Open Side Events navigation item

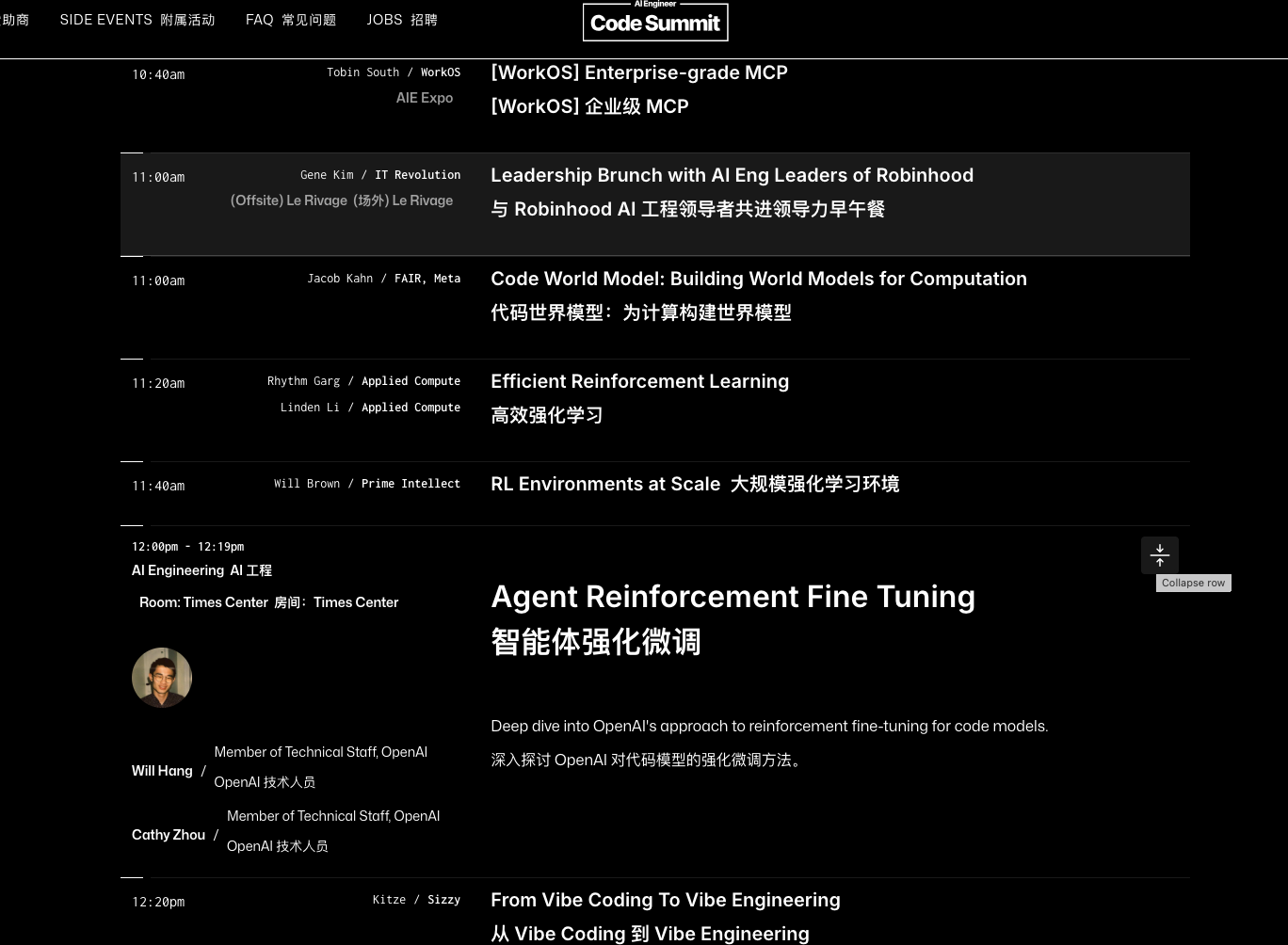pyautogui.click(x=137, y=20)
